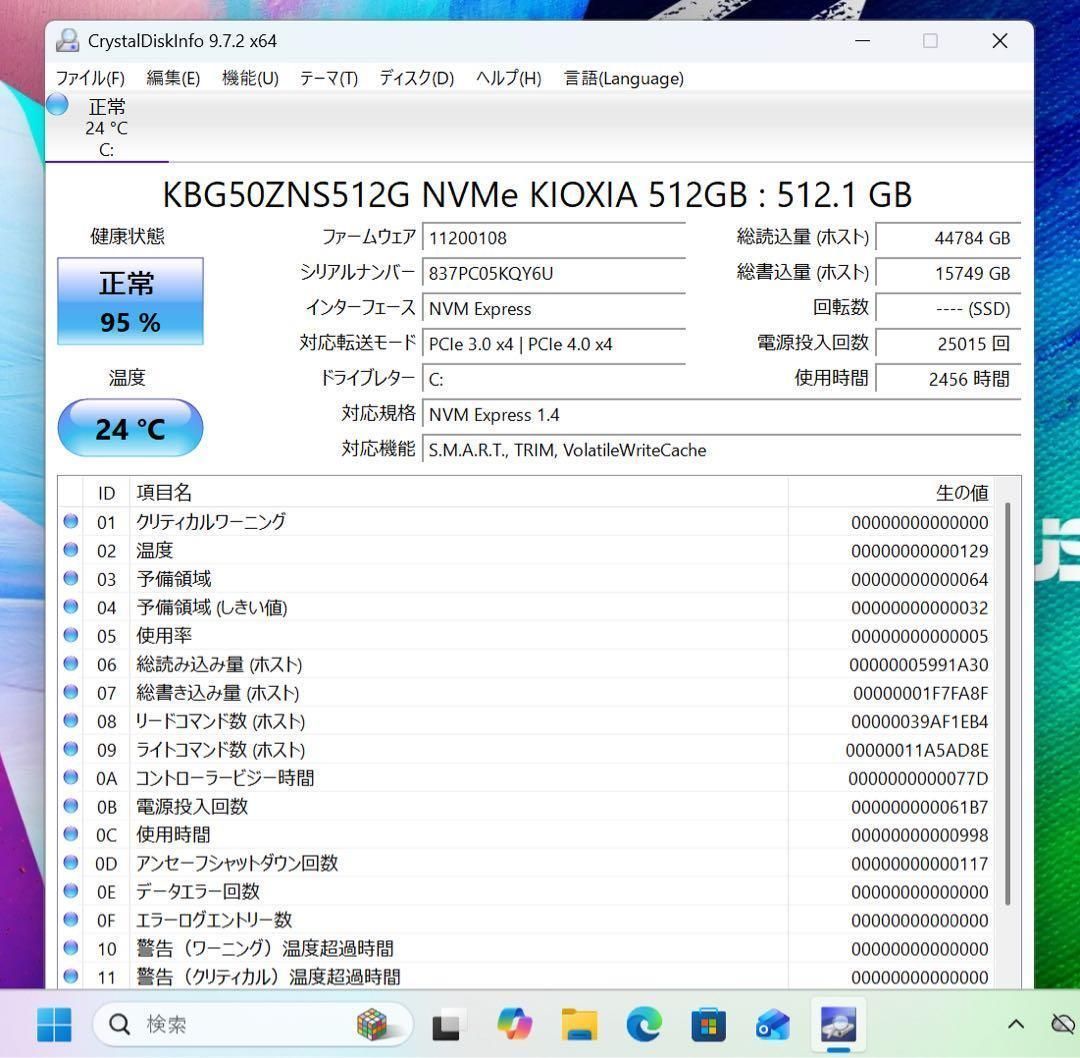Screen dimensions: 1080x1058
Task: Click the blue status dot beside クリティカルワーニング
Action: point(70,520)
